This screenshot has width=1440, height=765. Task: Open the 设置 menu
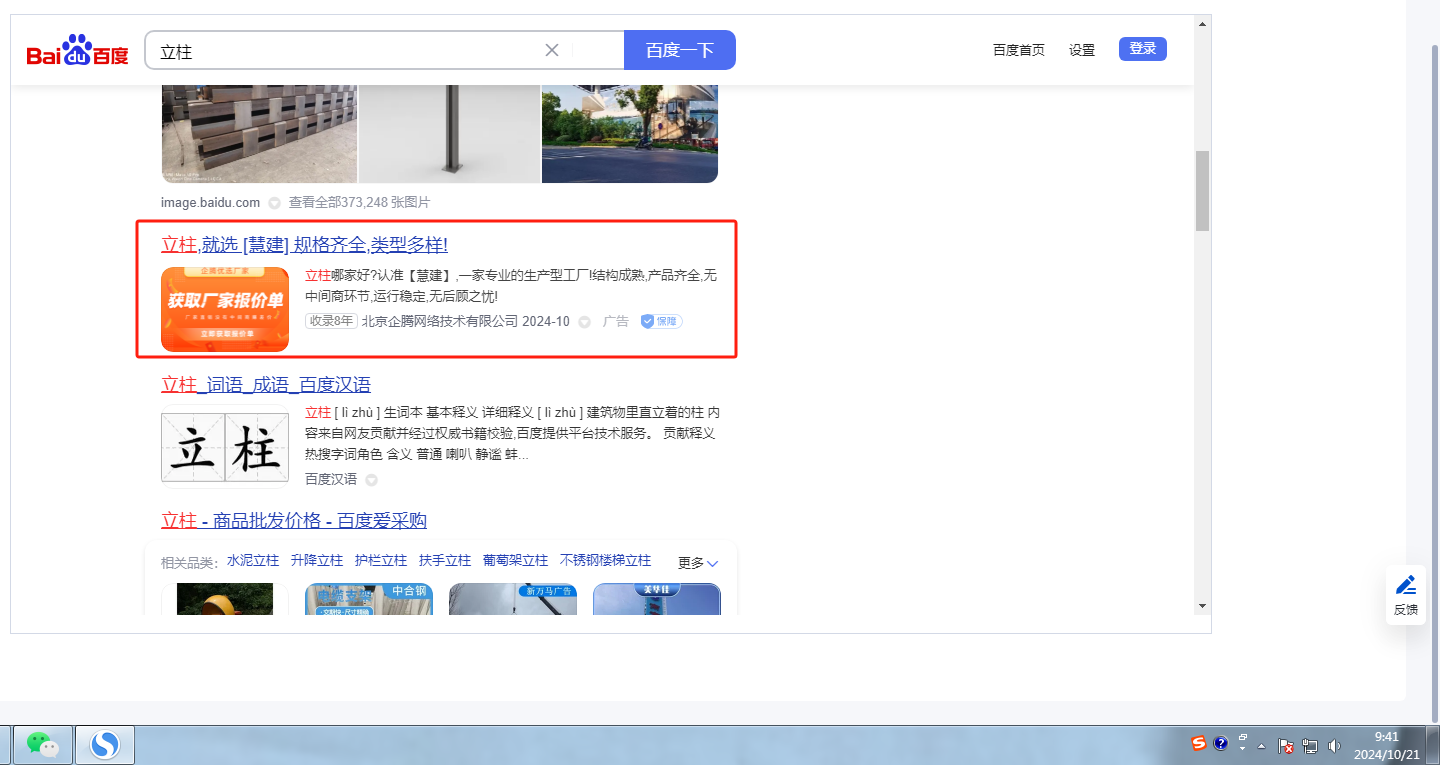[x=1082, y=50]
